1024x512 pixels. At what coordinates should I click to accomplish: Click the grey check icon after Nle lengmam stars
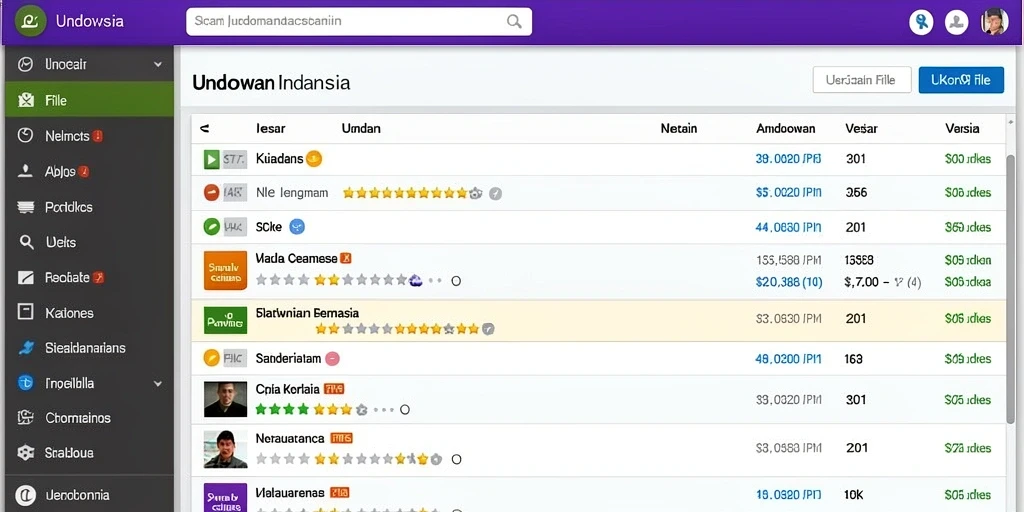496,193
